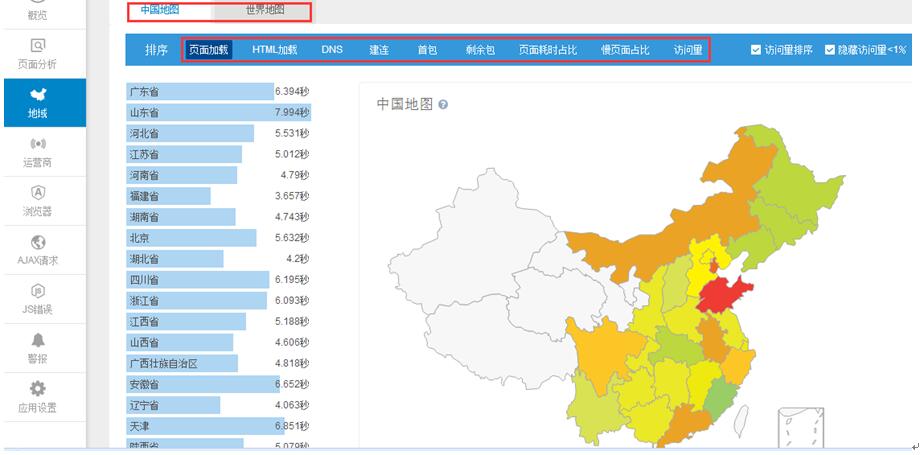Toggle the 访问量排序 checkbox
The image size is (921, 455).
pos(756,50)
